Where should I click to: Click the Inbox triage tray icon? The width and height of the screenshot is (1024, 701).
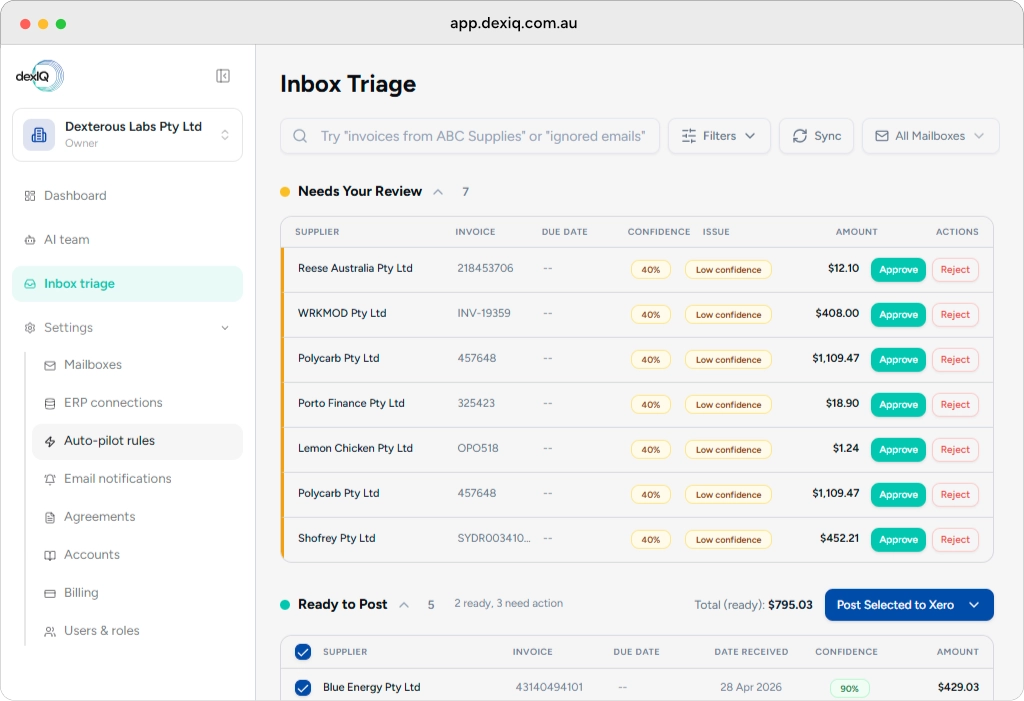[x=30, y=284]
